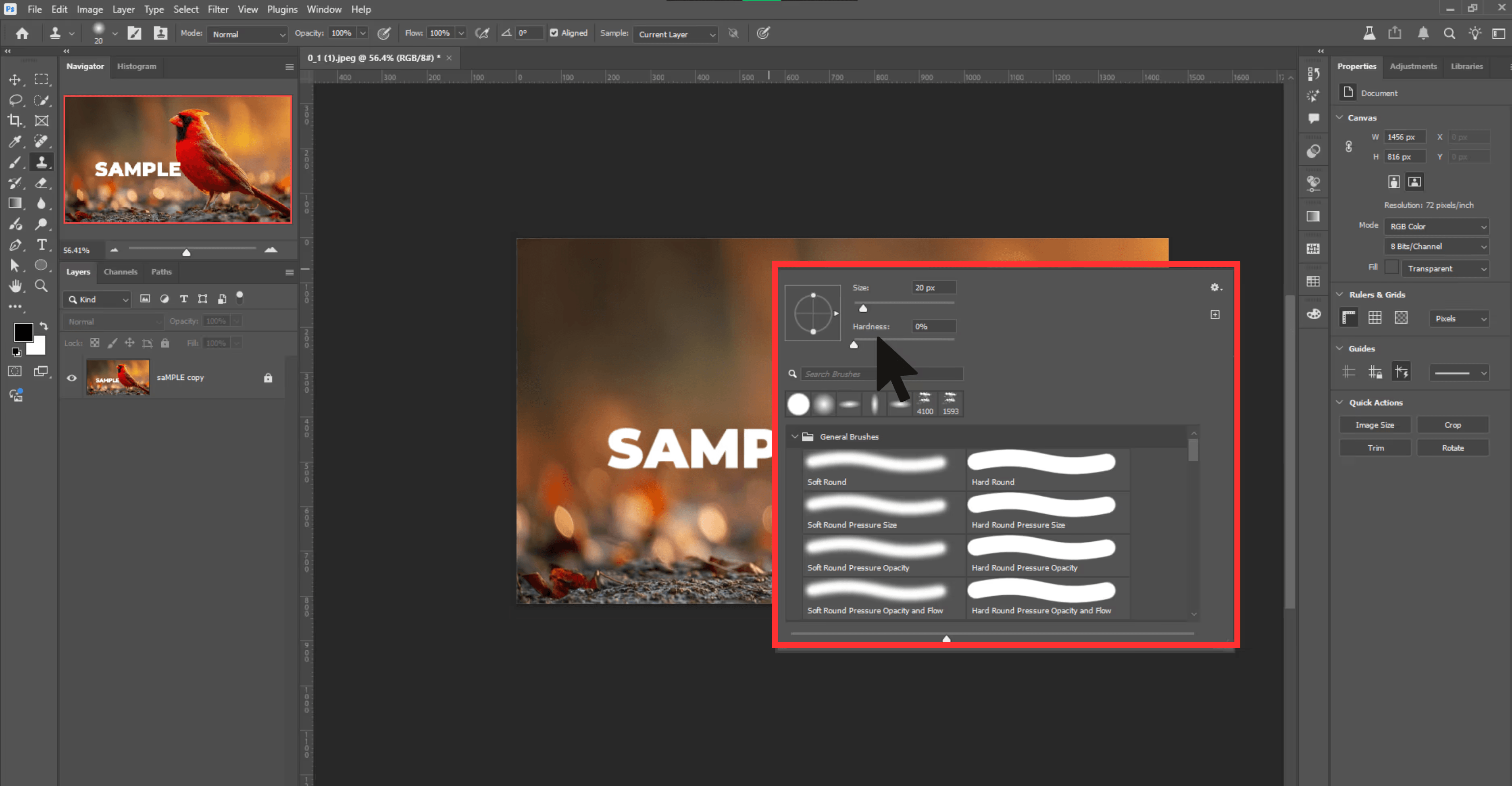Open the Filter menu
This screenshot has height=786, width=1512.
(218, 9)
